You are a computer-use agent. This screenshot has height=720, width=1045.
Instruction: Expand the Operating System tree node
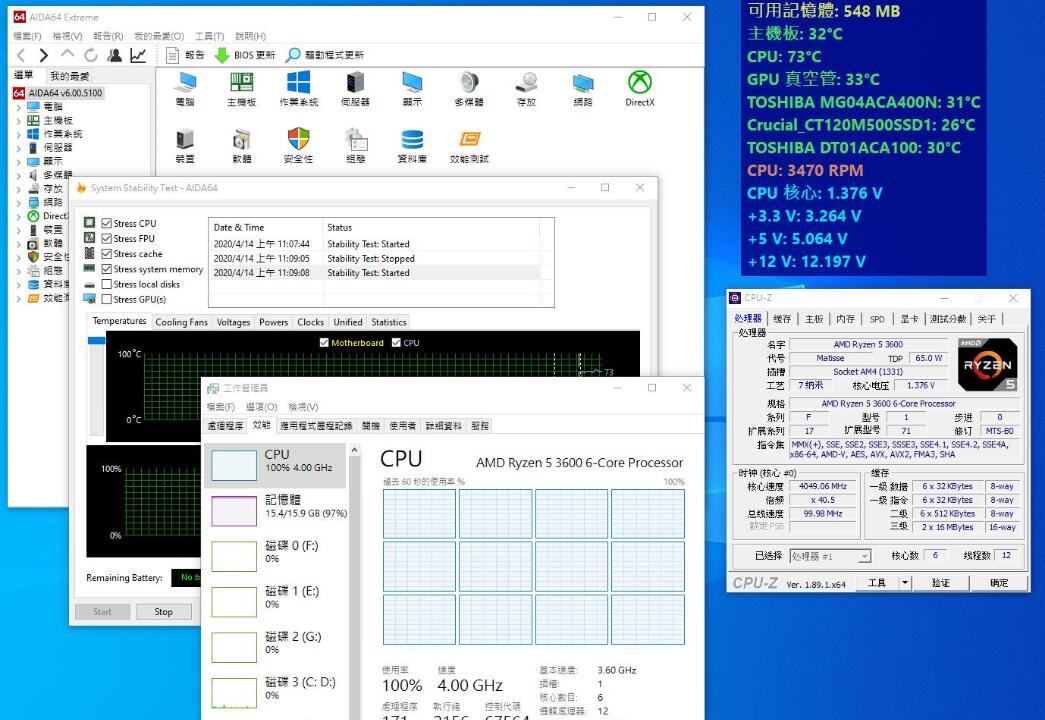tap(18, 134)
